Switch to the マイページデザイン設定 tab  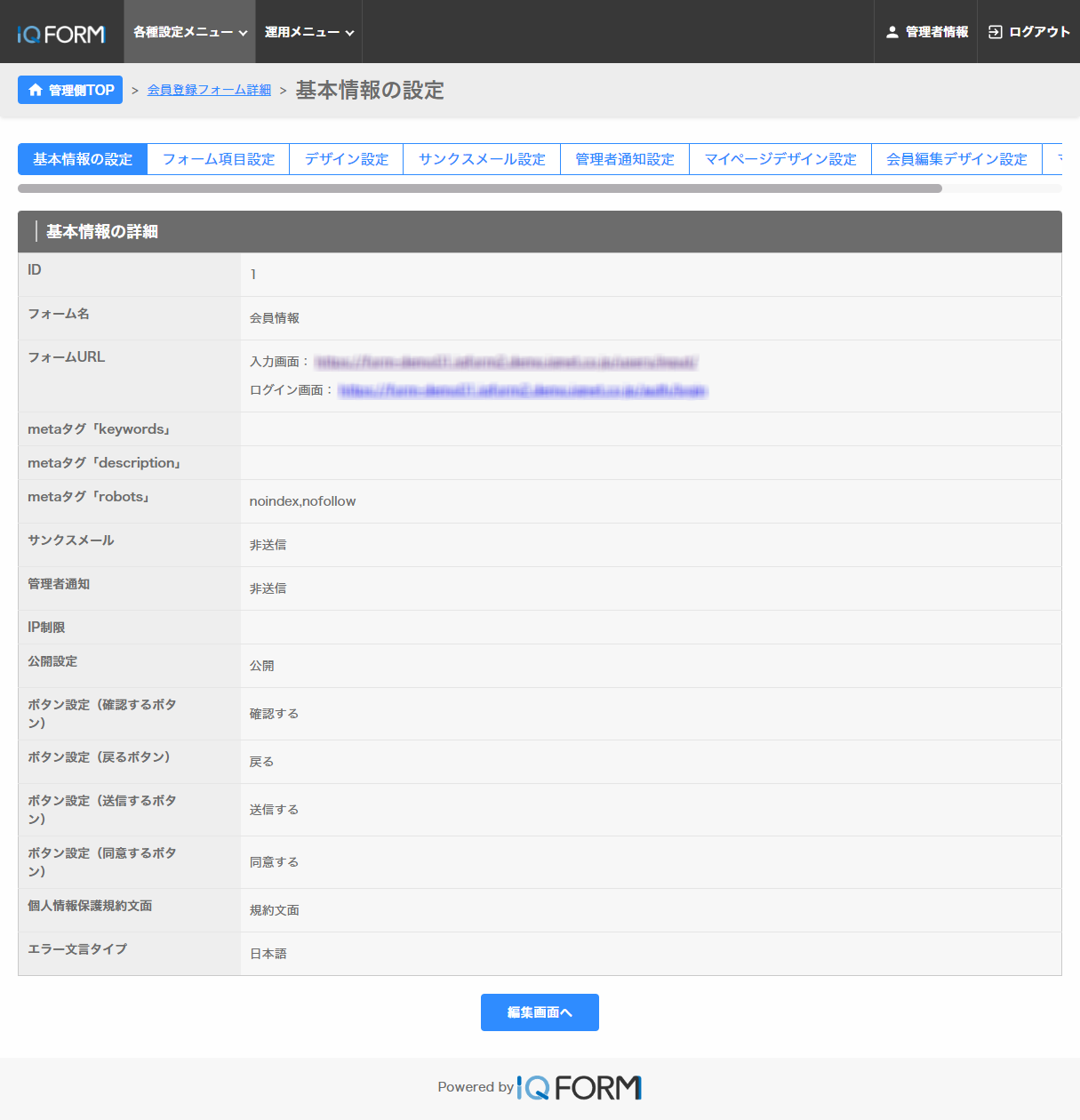tap(780, 159)
